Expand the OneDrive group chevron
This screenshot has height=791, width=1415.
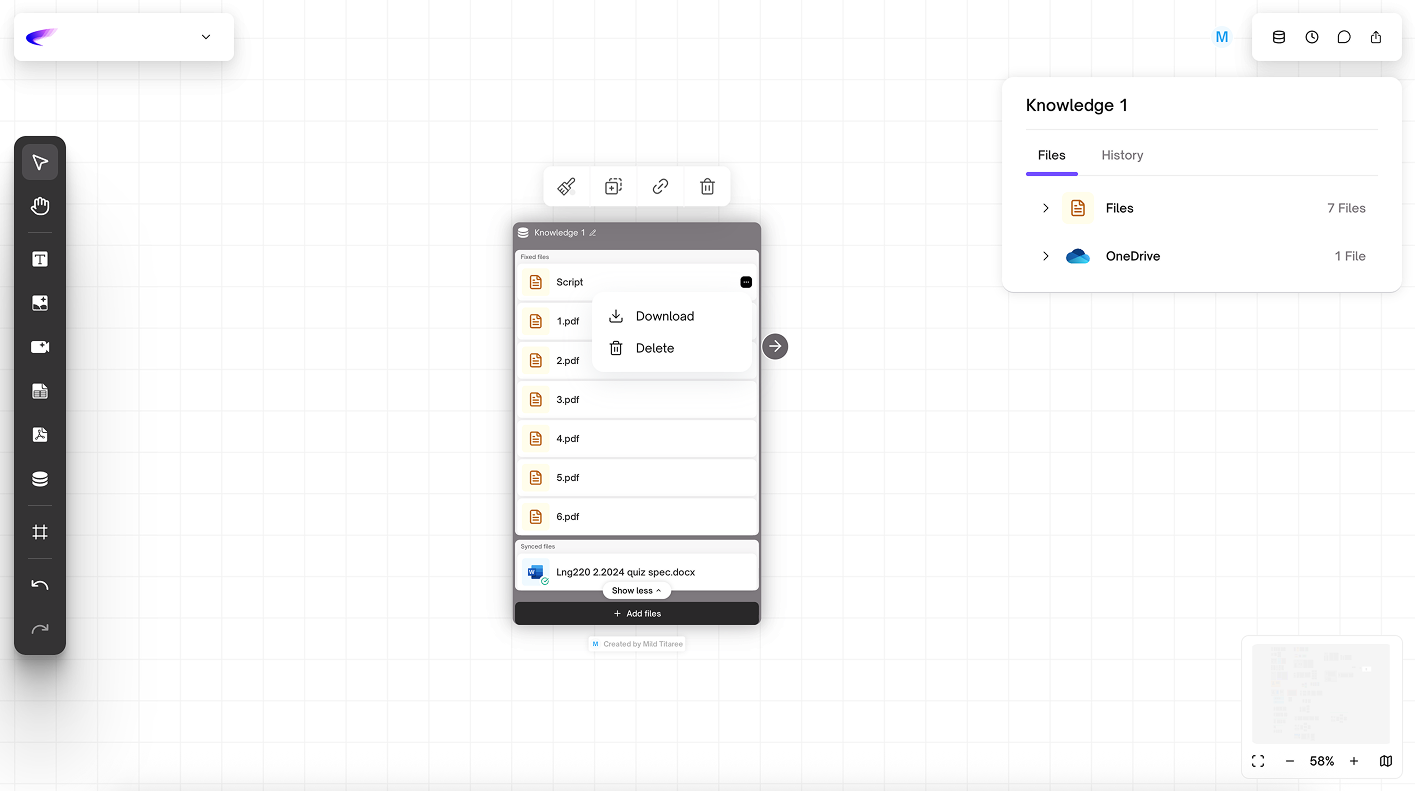1046,256
